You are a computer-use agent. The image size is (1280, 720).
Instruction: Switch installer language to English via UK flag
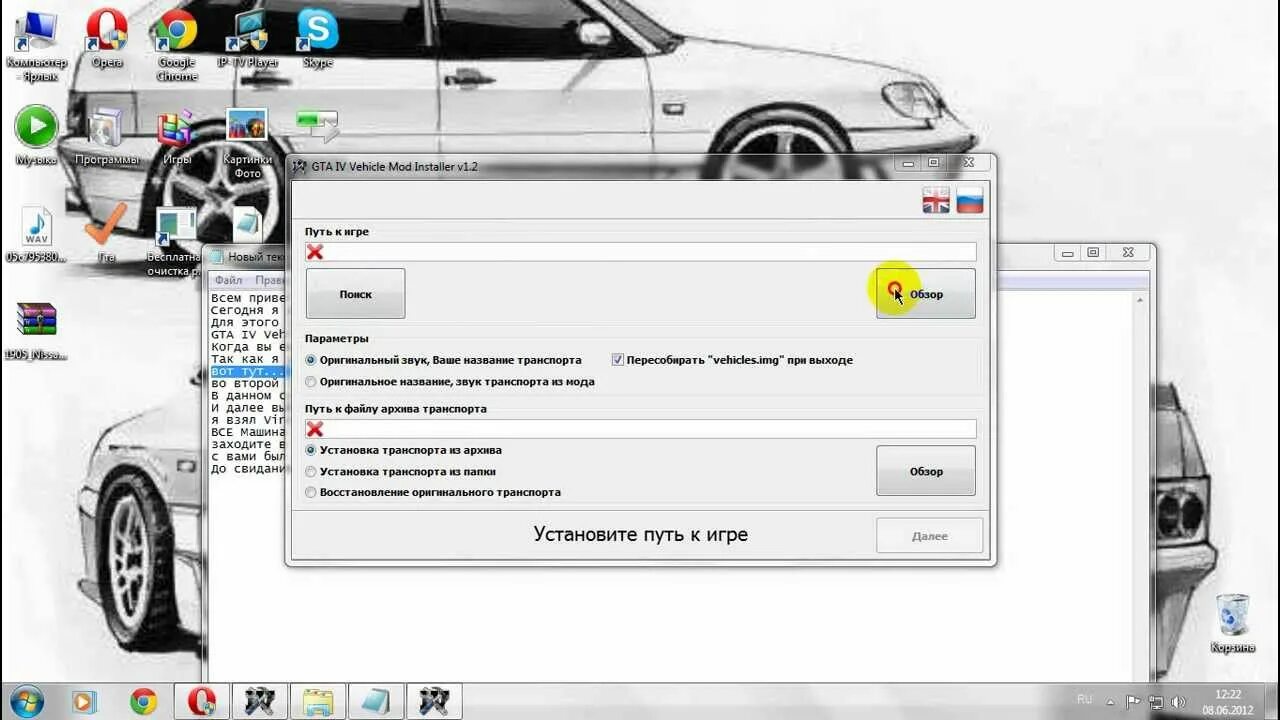point(936,200)
